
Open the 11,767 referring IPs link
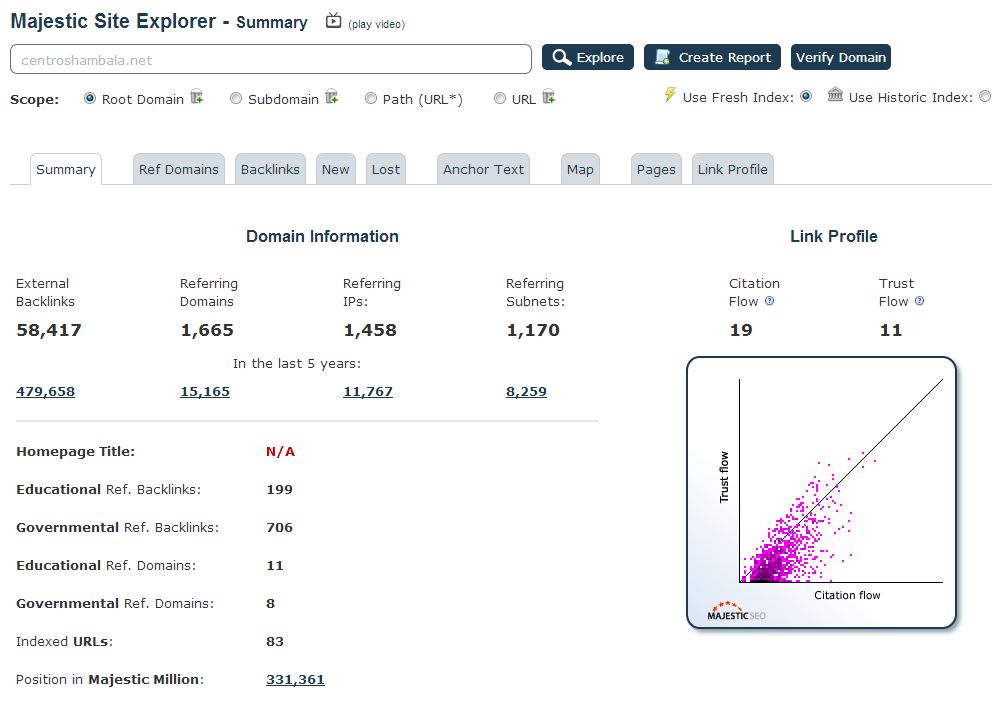368,391
